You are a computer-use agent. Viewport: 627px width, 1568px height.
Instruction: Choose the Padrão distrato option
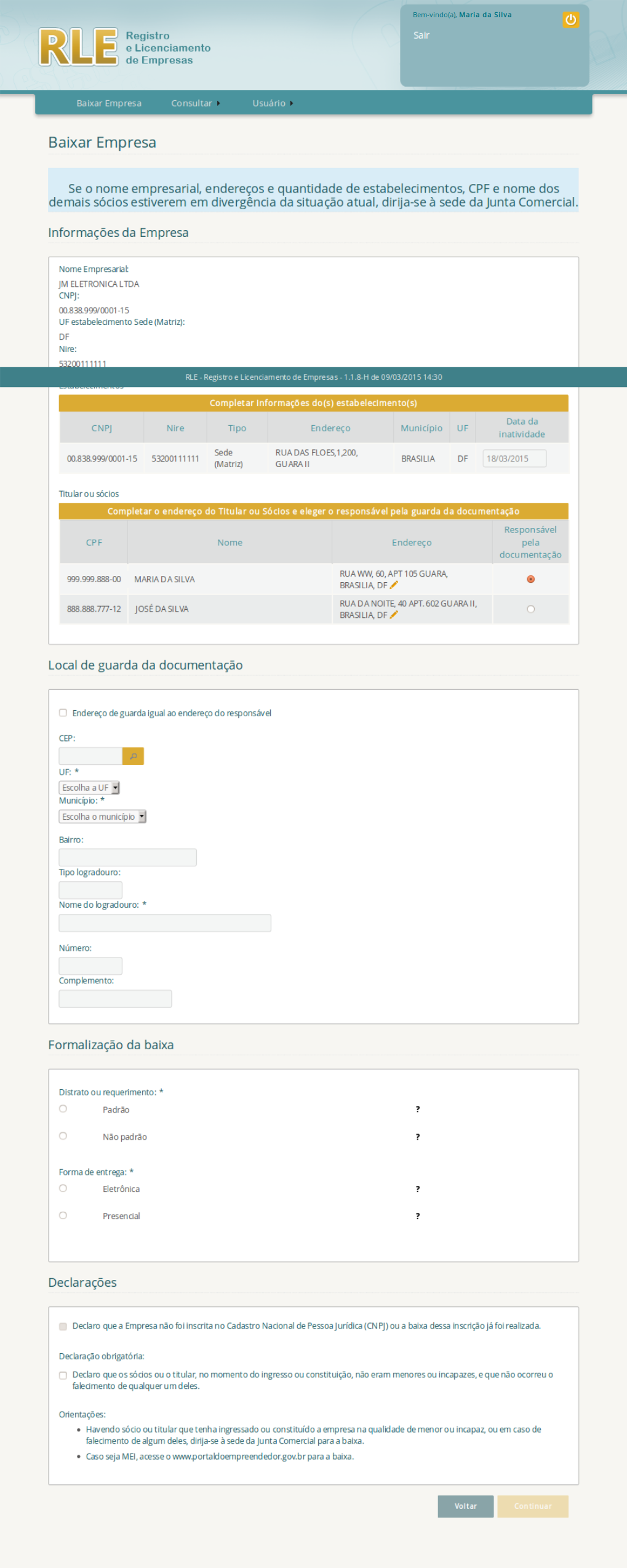tap(63, 1108)
